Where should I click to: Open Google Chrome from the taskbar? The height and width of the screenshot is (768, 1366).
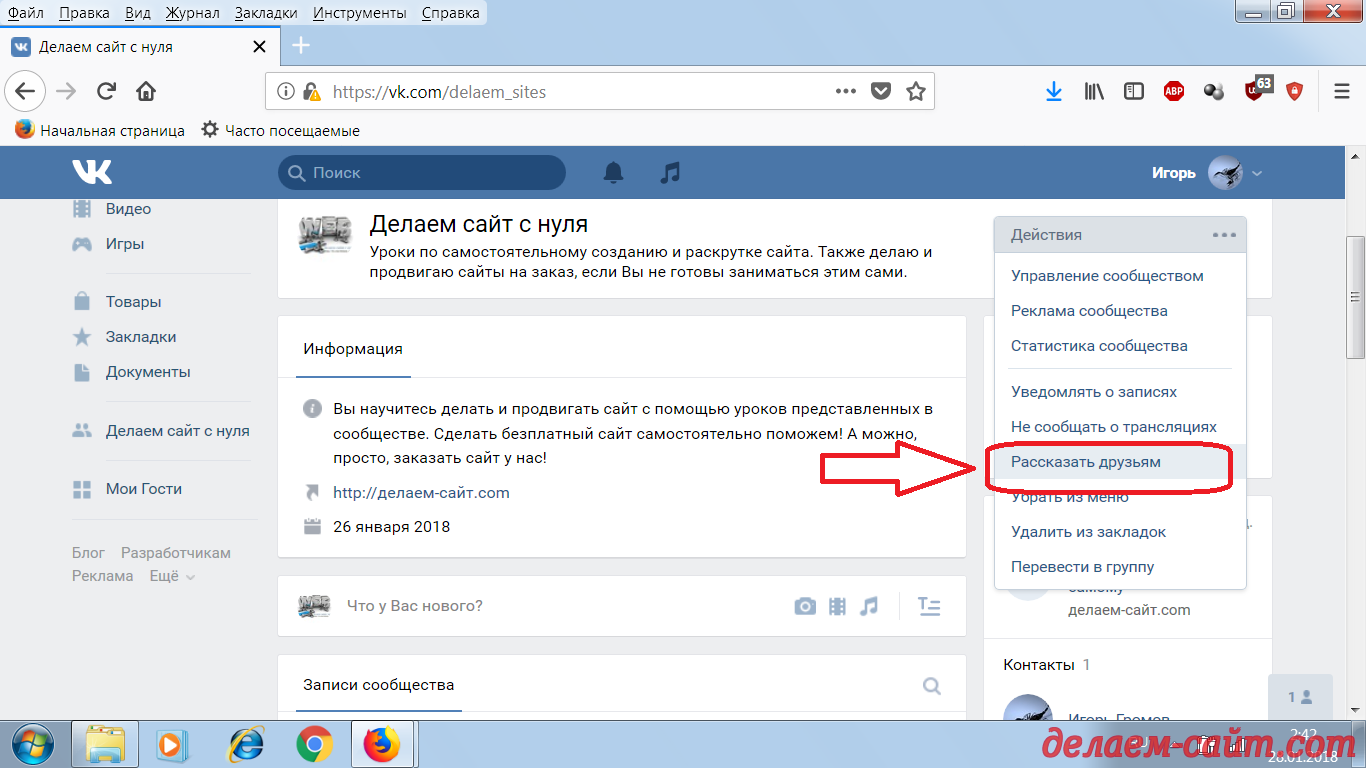click(x=315, y=744)
